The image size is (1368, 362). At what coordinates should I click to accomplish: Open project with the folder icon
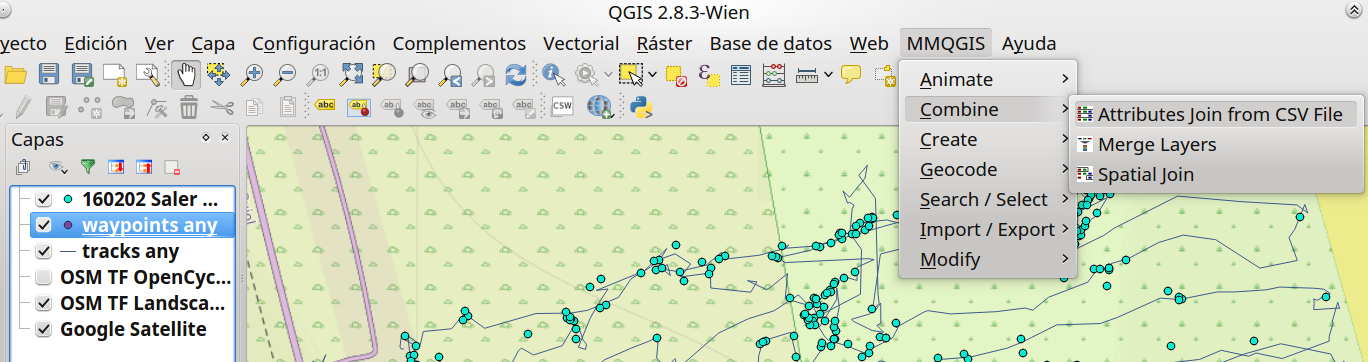tap(15, 74)
